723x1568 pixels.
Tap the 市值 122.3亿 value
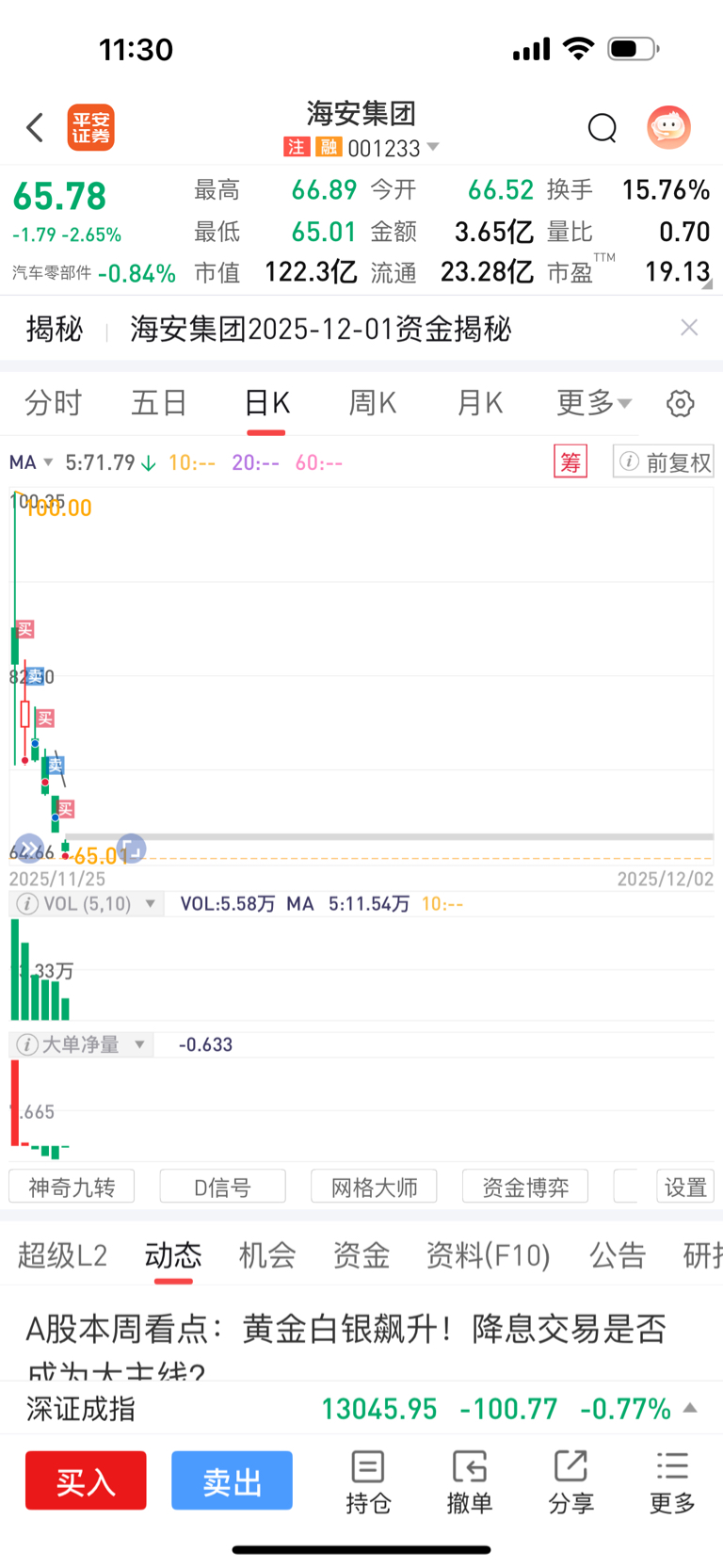pos(311,272)
